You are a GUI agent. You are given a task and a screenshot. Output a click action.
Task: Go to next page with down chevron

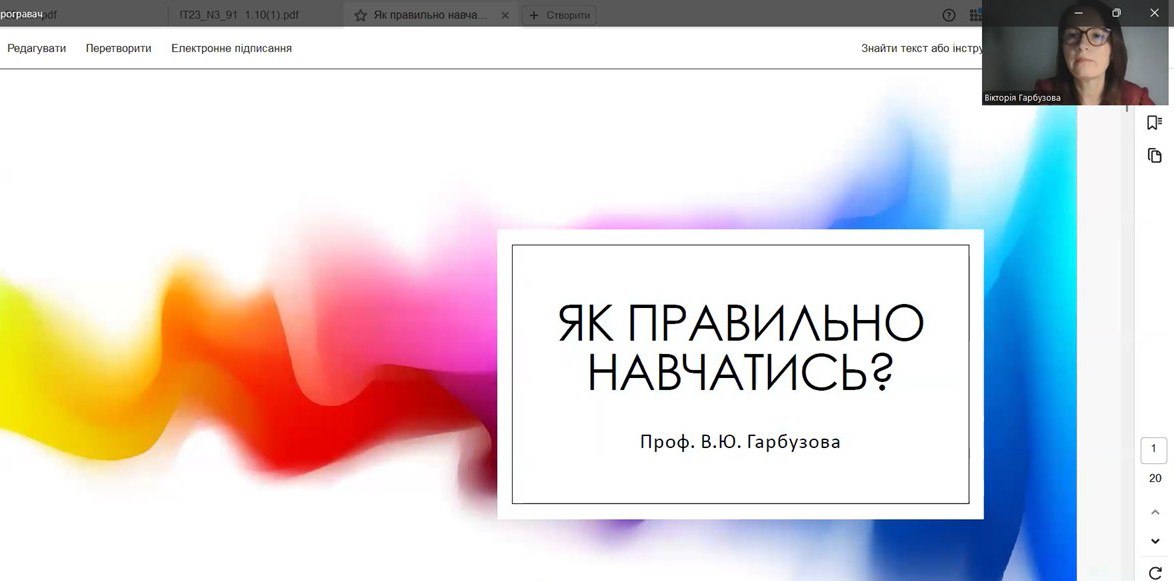tap(1155, 541)
